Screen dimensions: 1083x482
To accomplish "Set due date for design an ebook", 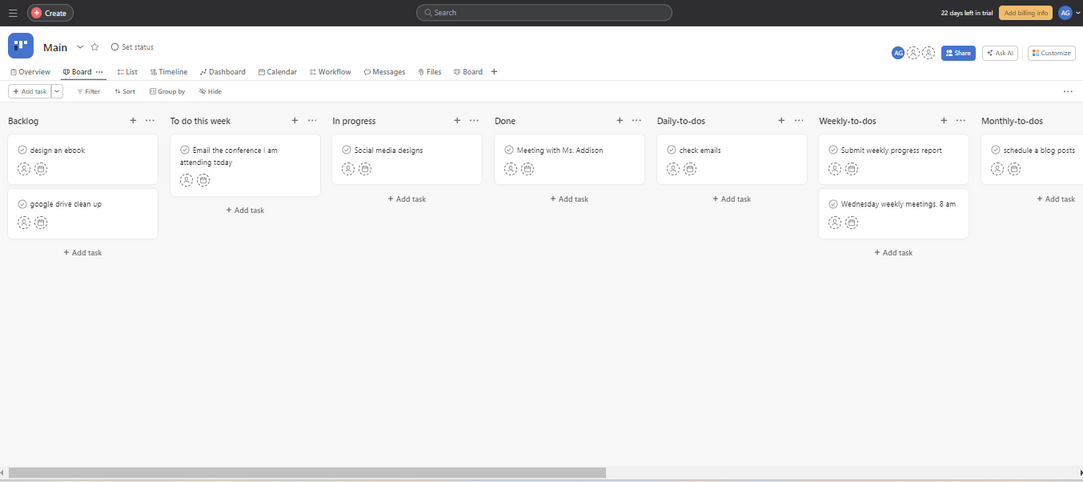I will pyautogui.click(x=41, y=168).
